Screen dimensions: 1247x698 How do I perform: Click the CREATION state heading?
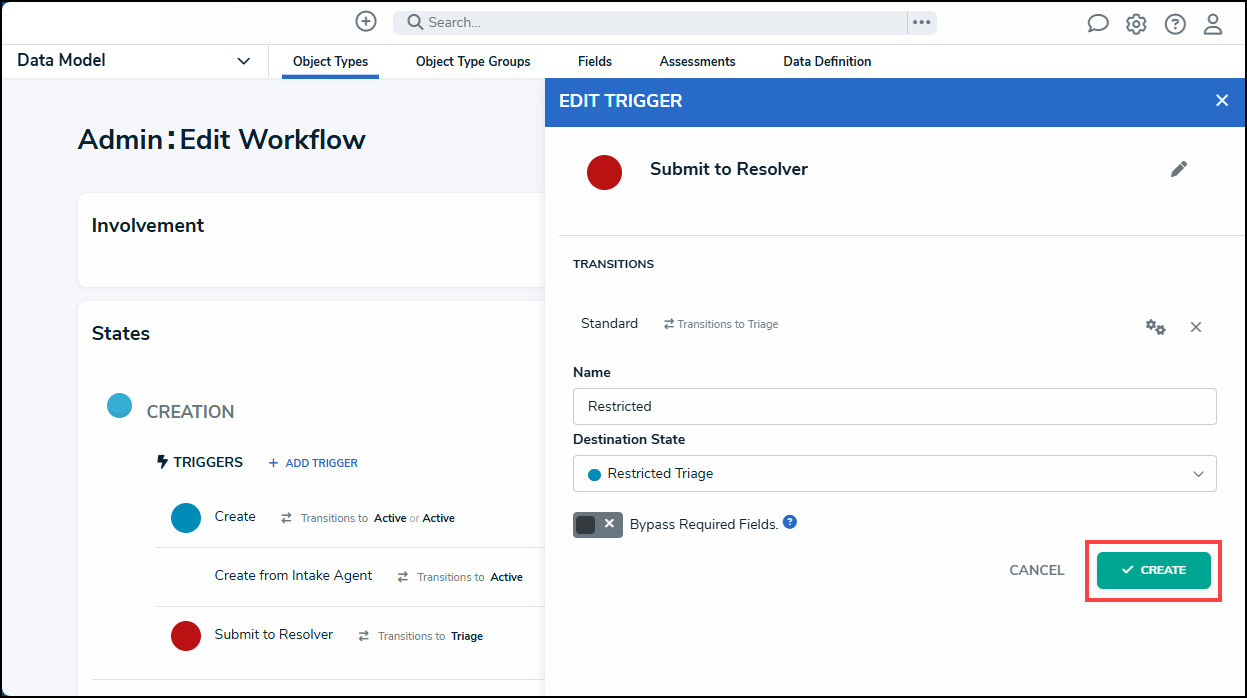(190, 412)
